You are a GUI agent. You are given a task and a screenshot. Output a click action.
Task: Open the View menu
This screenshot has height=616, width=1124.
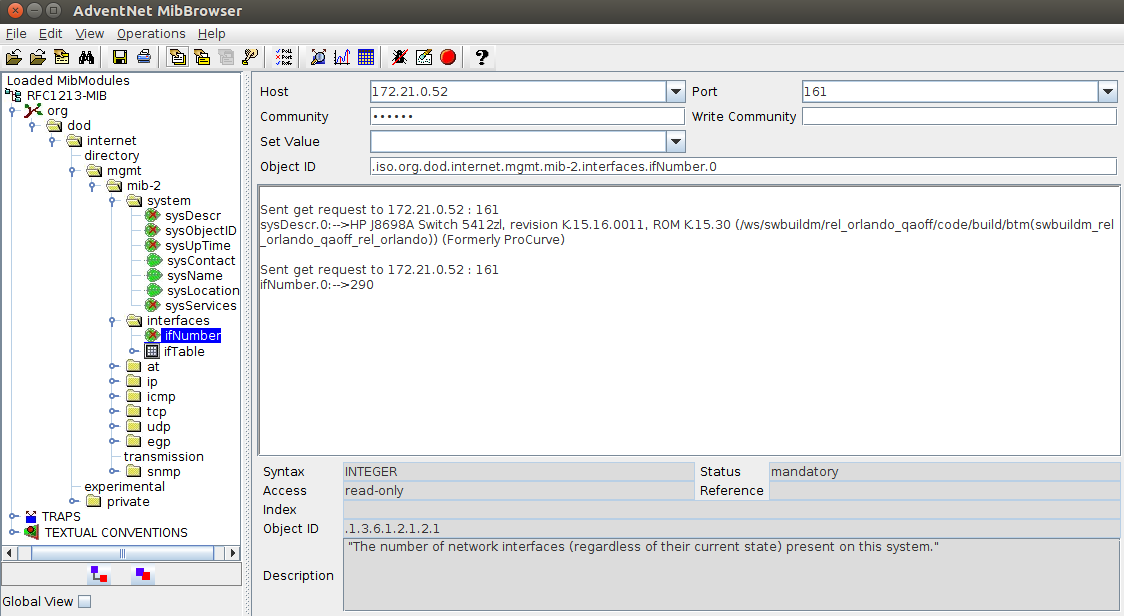coord(89,33)
